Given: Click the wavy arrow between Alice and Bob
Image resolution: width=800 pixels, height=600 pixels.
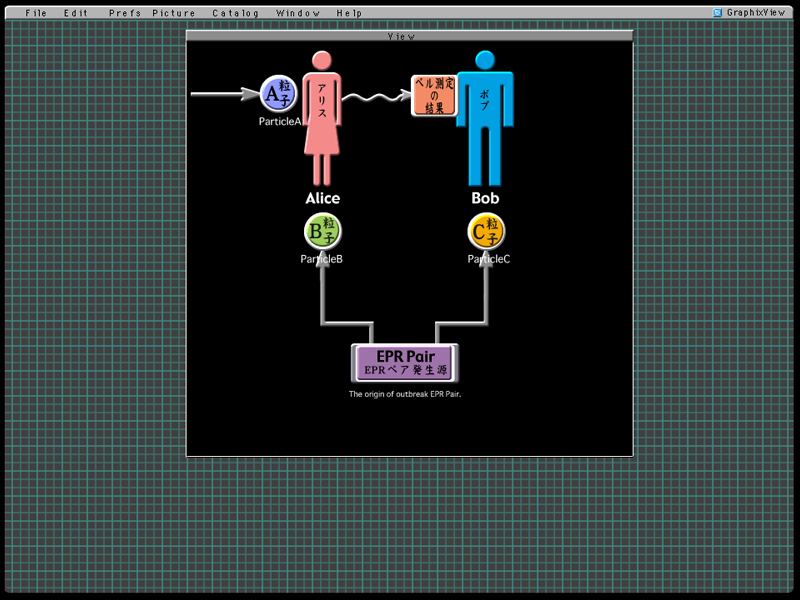Looking at the screenshot, I should tap(377, 99).
